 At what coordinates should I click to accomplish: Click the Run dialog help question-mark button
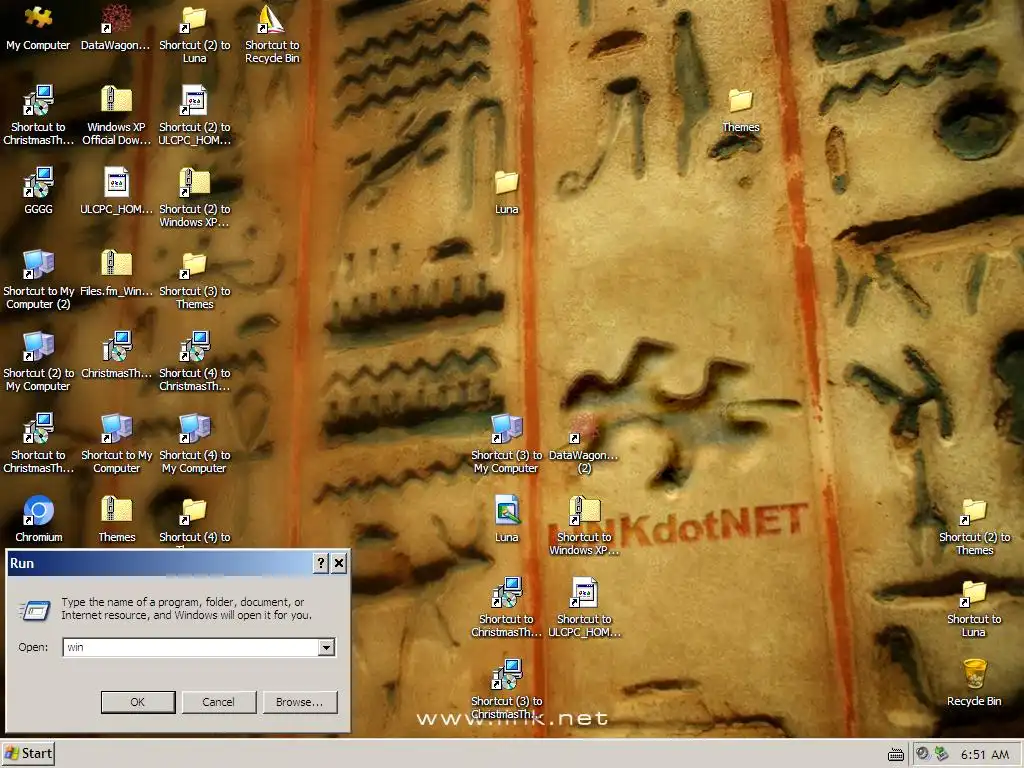pos(321,563)
